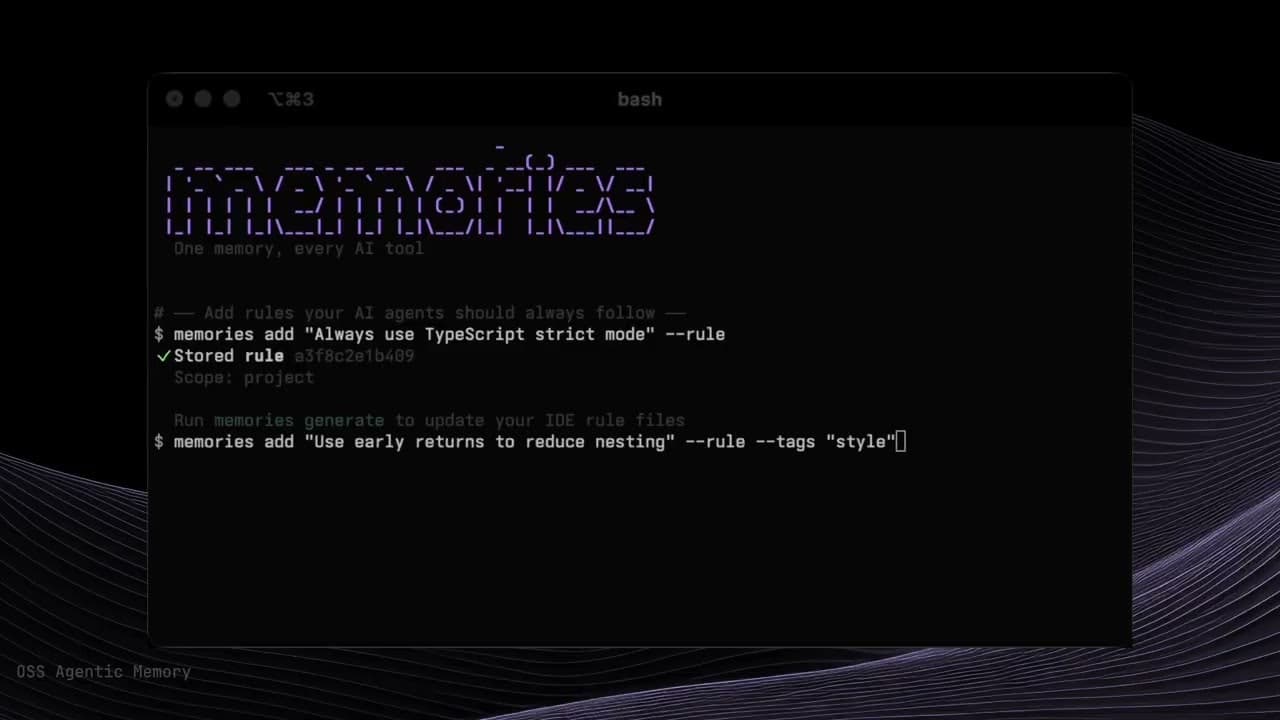Screen dimensions: 1280x720
Task: Click the OSS Agentic Memory watermark
Action: pyautogui.click(x=103, y=671)
